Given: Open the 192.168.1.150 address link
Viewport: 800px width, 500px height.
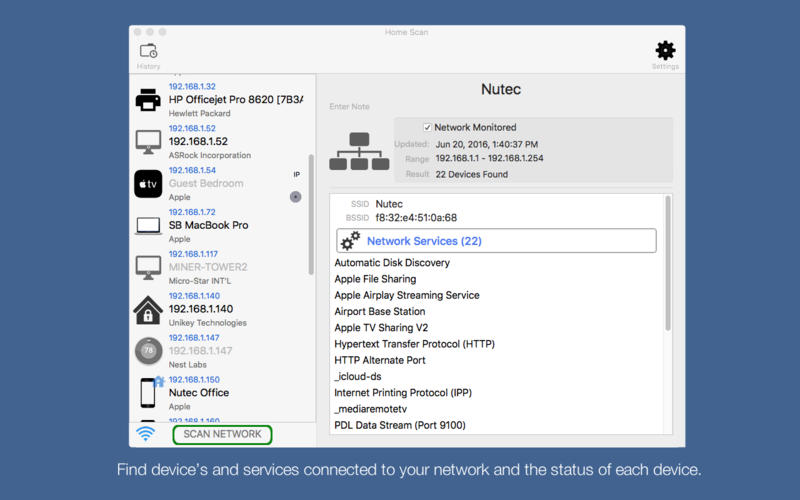Looking at the screenshot, I should 194,379.
